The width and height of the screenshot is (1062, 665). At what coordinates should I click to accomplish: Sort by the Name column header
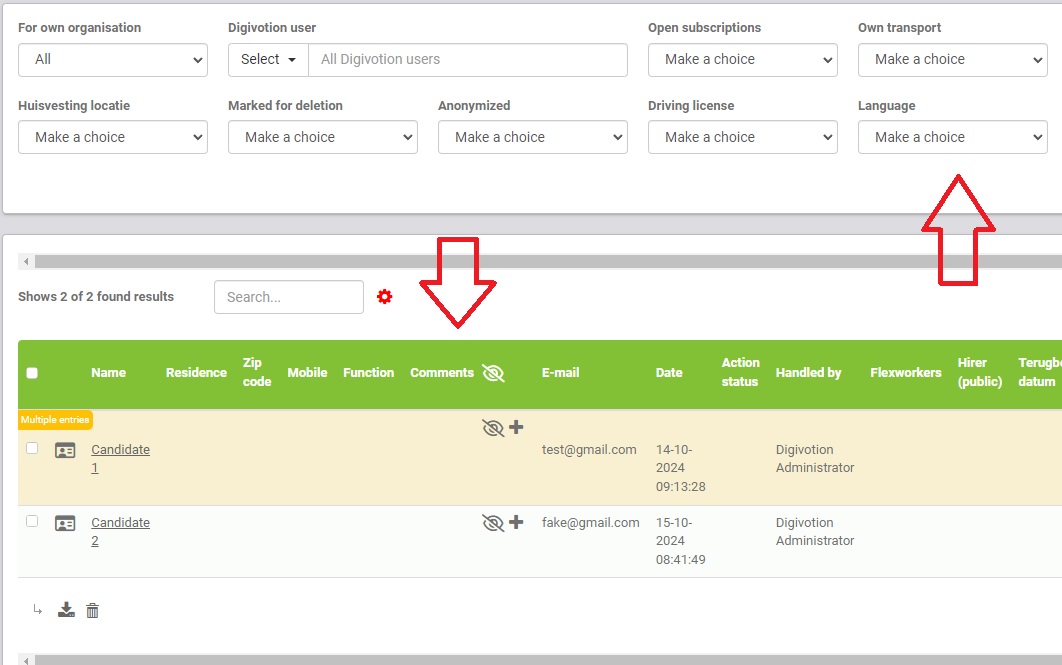108,373
